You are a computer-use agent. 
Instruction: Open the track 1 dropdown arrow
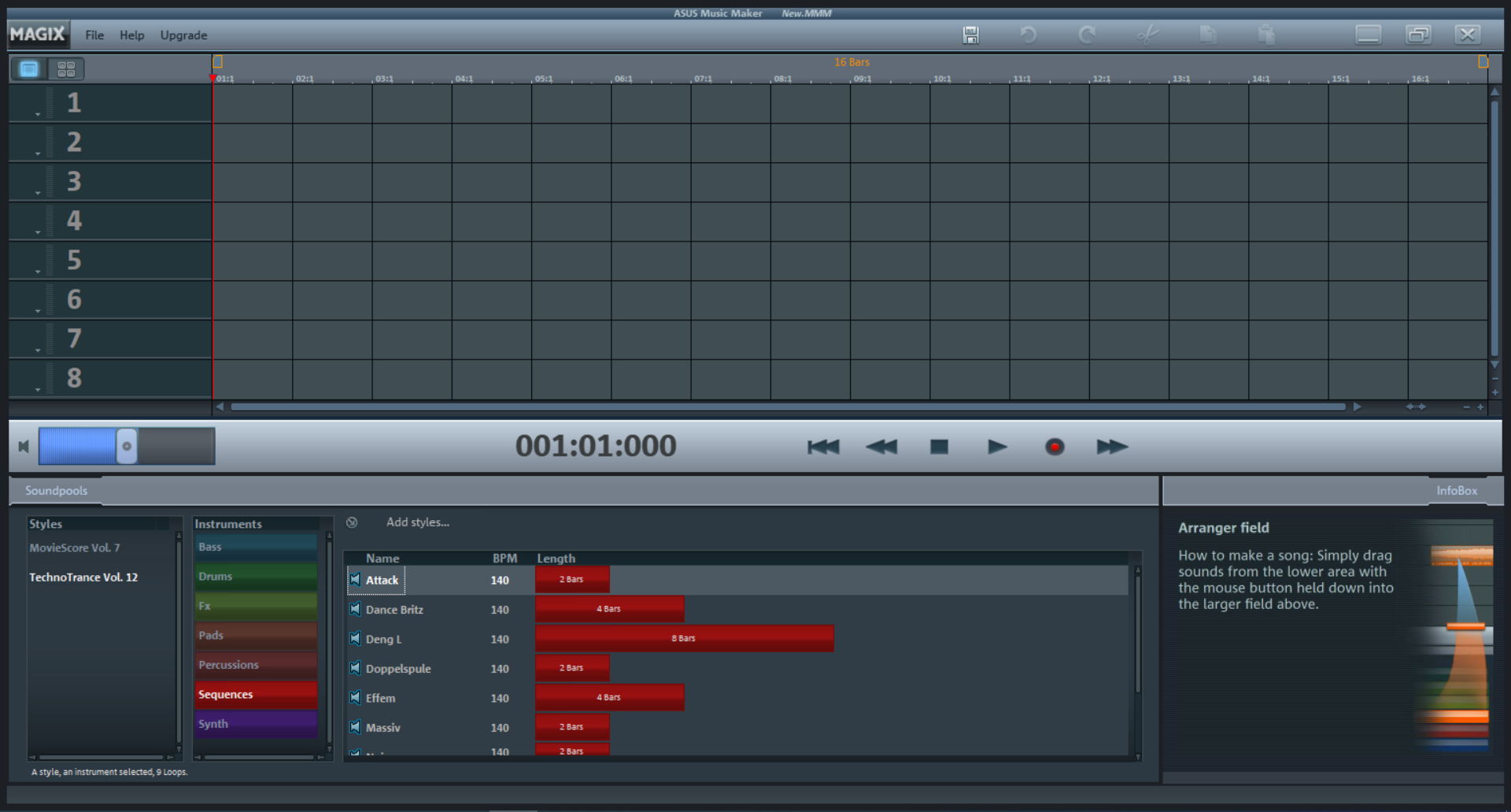(x=38, y=115)
